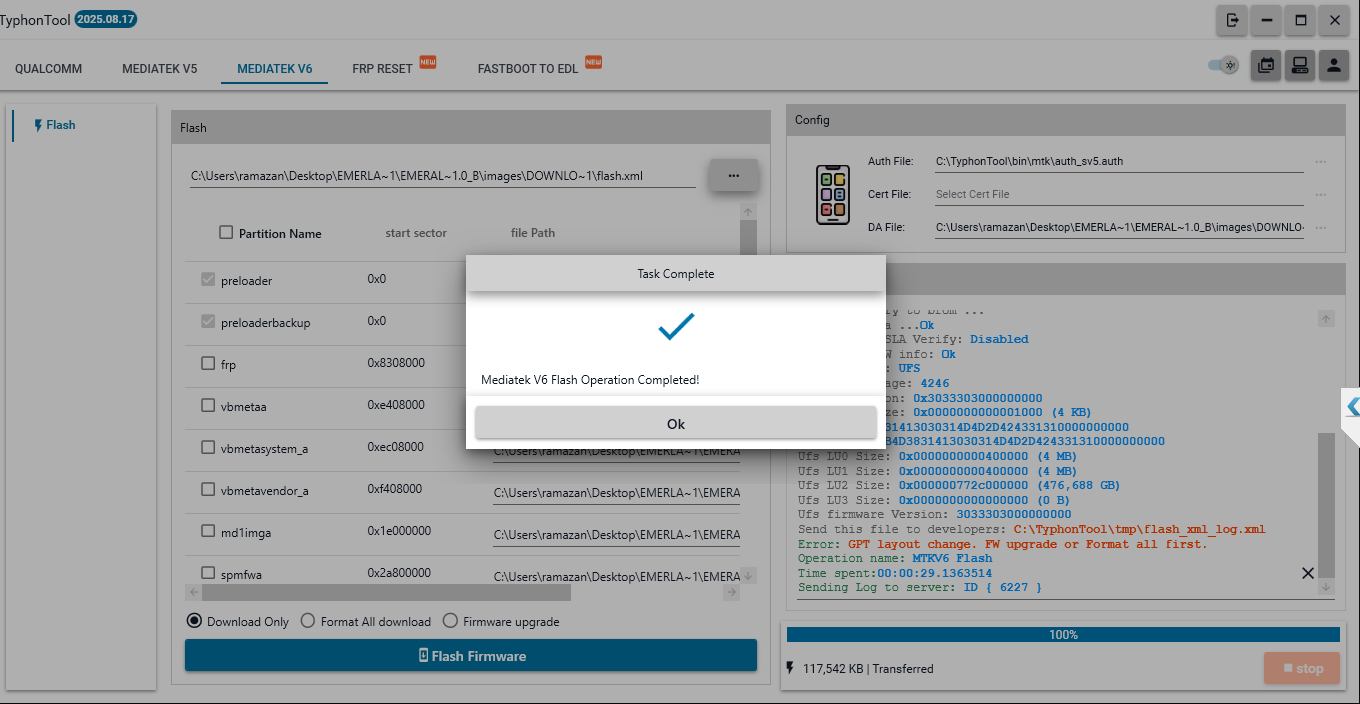Click the '117,542 KB | Transferred' status text
Image resolution: width=1360 pixels, height=704 pixels.
point(868,669)
